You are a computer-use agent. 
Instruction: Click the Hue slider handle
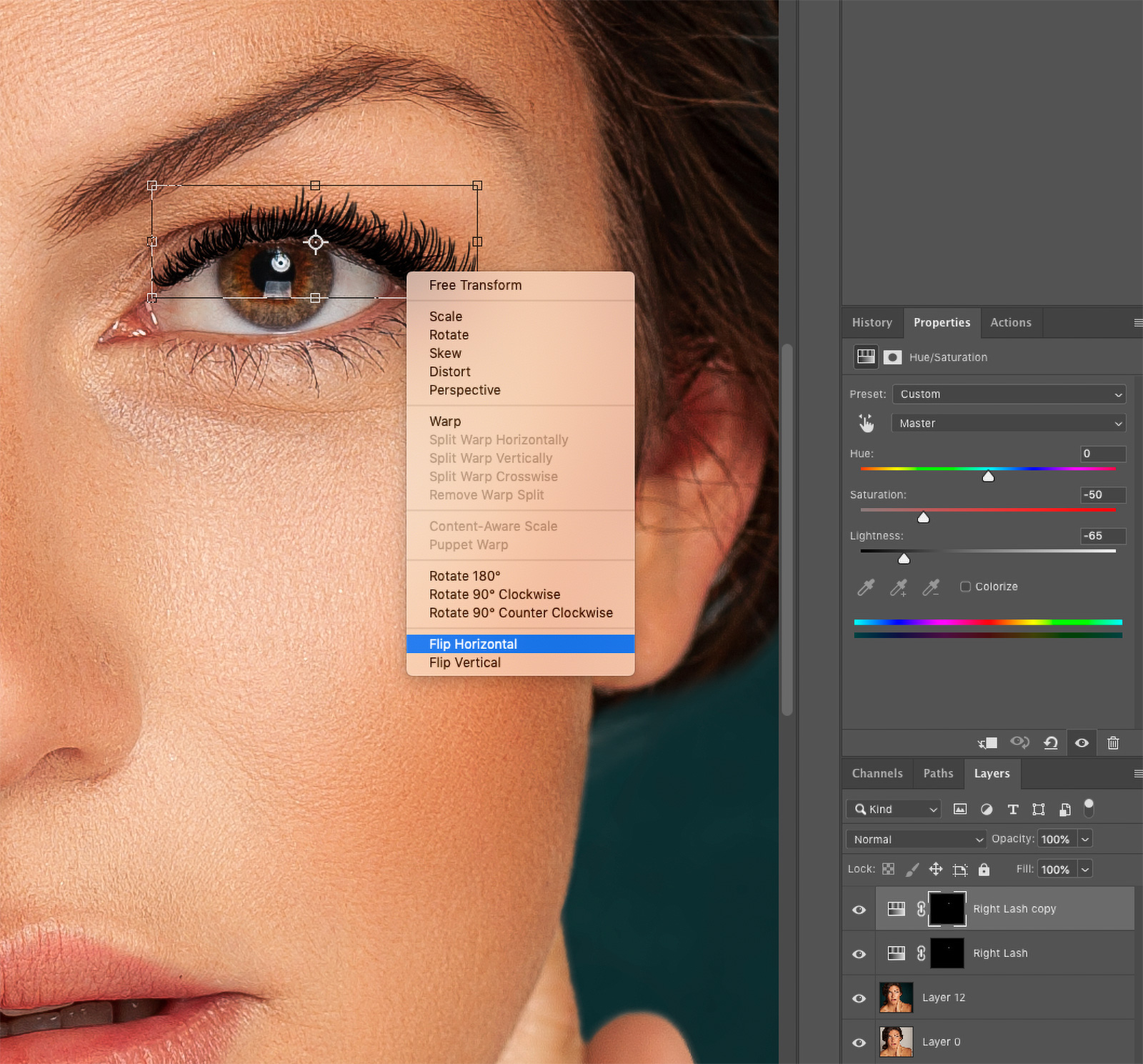pyautogui.click(x=988, y=476)
